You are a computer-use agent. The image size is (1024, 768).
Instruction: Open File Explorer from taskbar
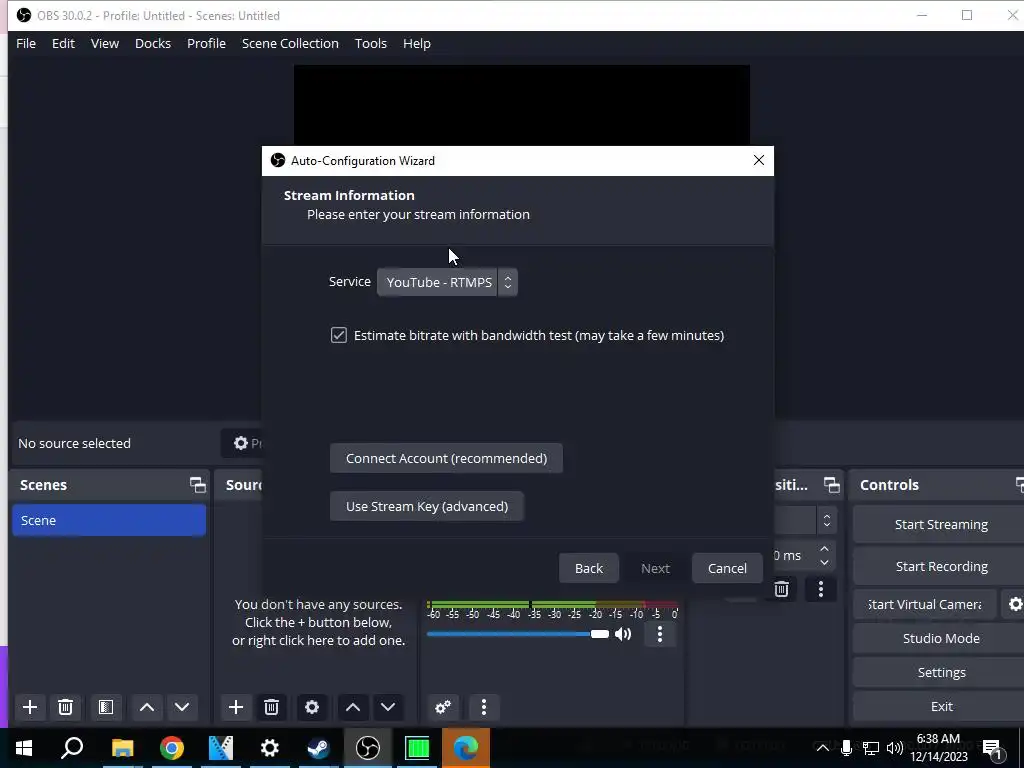point(122,748)
